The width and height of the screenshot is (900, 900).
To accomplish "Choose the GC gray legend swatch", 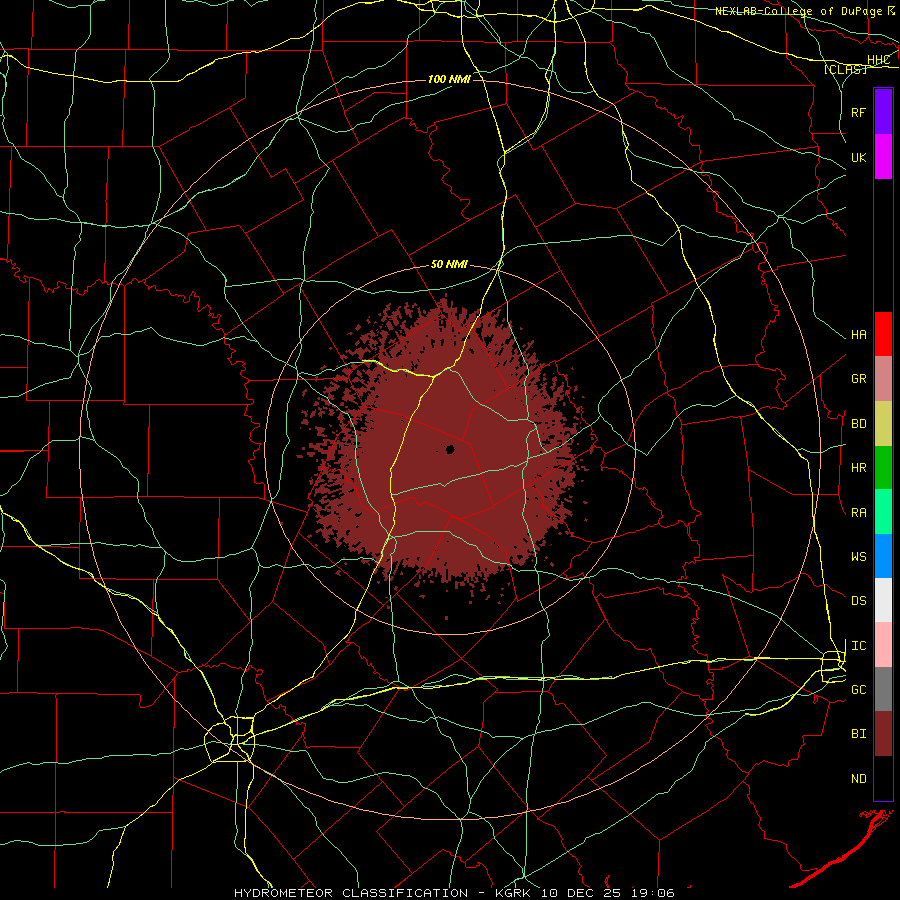I will pyautogui.click(x=883, y=689).
